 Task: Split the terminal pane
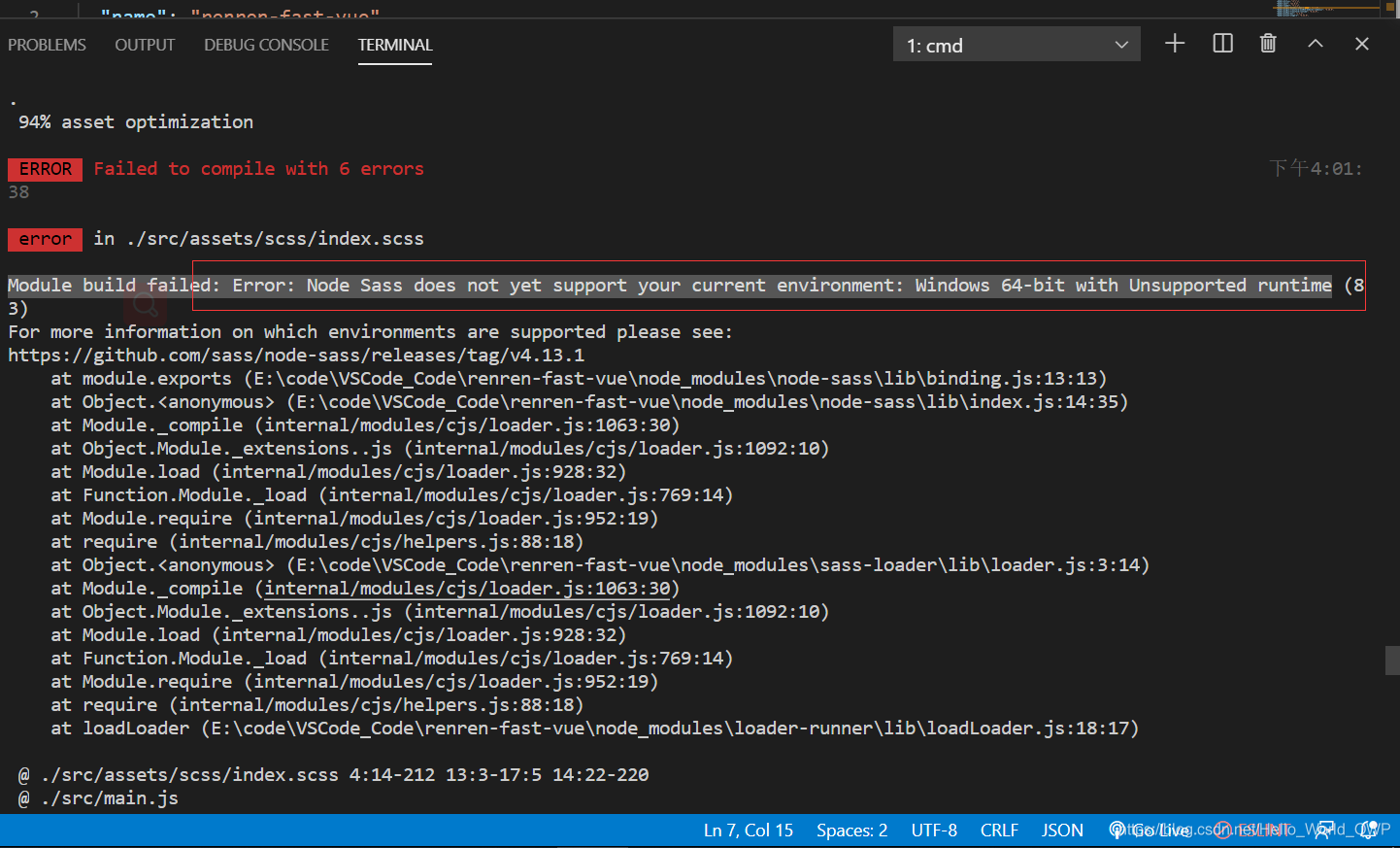[1222, 44]
